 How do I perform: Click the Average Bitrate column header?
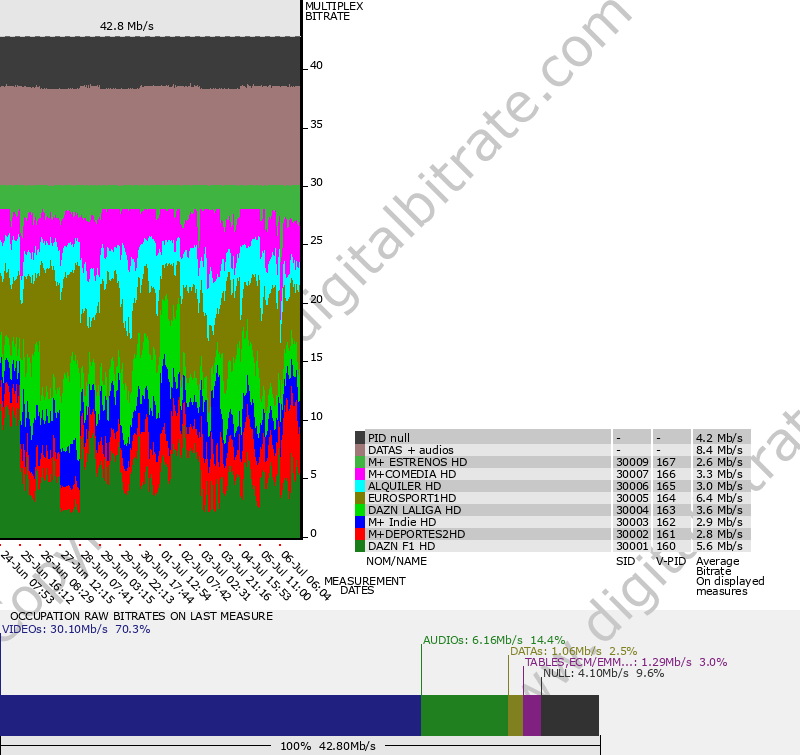(730, 576)
